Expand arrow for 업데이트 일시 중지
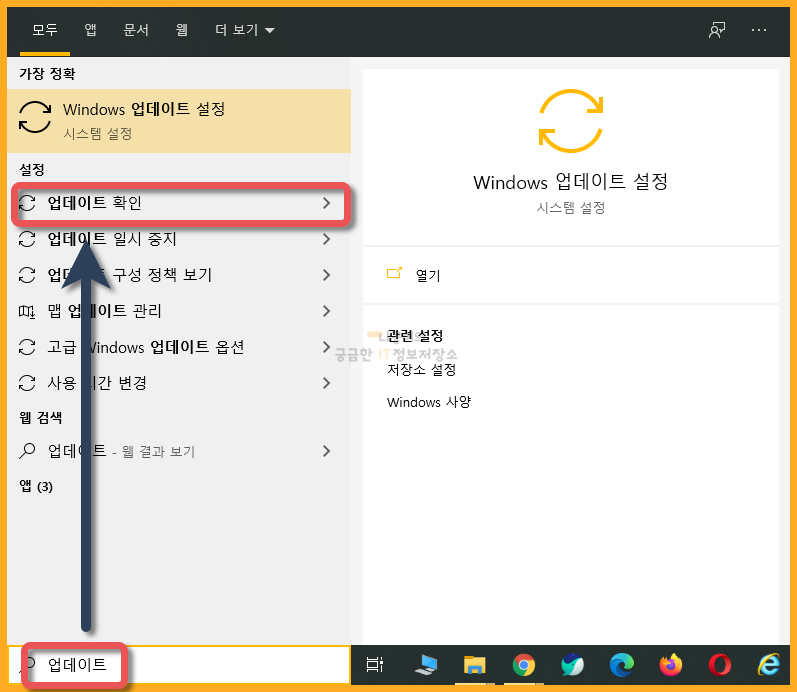This screenshot has width=797, height=692. pos(326,239)
